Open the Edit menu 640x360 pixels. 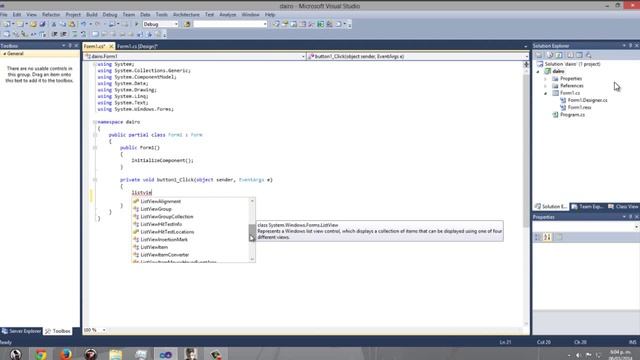17,14
